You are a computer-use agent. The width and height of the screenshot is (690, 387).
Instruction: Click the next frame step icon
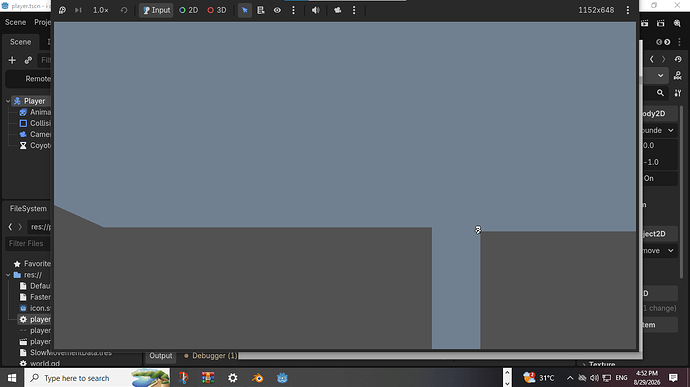point(78,10)
